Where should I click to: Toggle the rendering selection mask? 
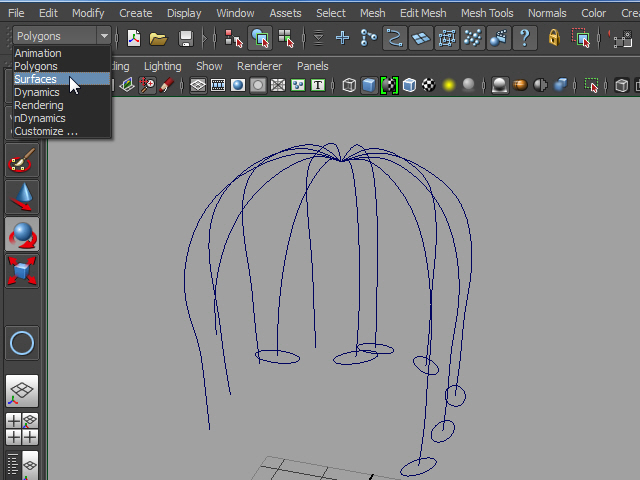tap(499, 38)
